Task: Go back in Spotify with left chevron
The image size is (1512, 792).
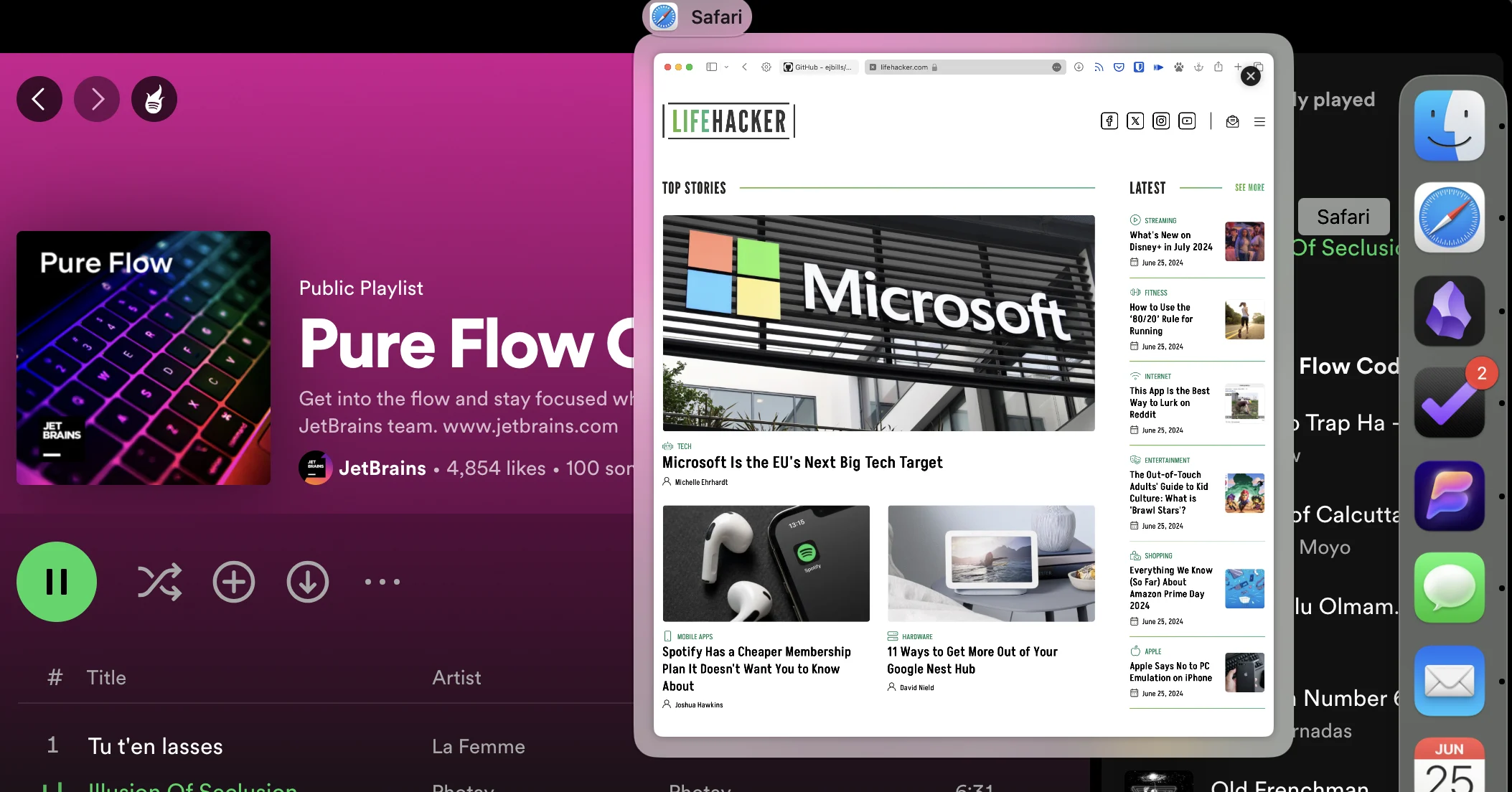Action: pos(39,99)
